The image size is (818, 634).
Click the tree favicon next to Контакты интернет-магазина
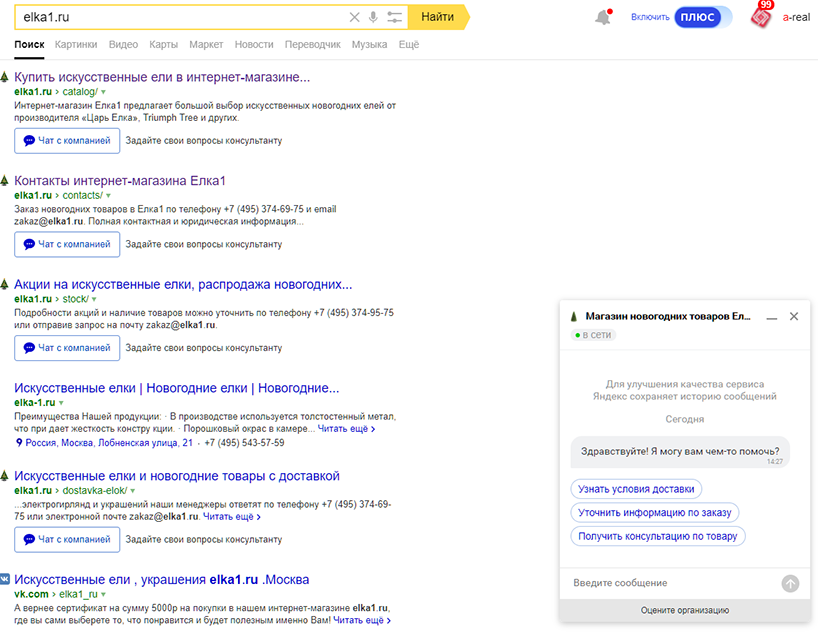(5, 181)
